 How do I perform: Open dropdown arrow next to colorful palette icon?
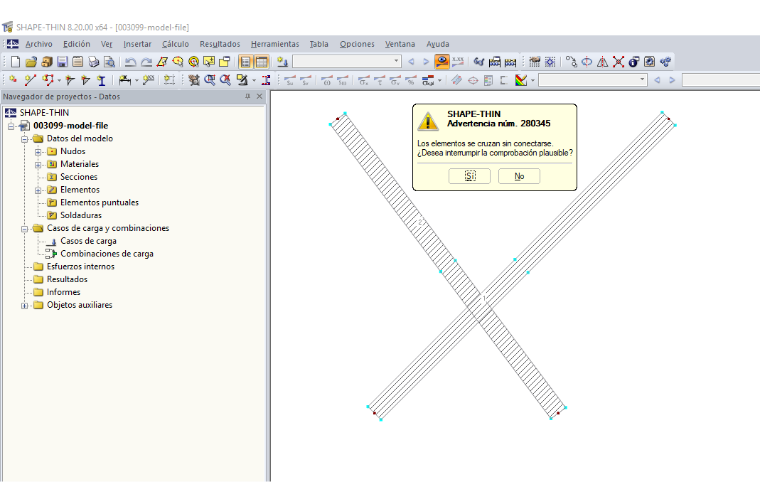click(532, 80)
